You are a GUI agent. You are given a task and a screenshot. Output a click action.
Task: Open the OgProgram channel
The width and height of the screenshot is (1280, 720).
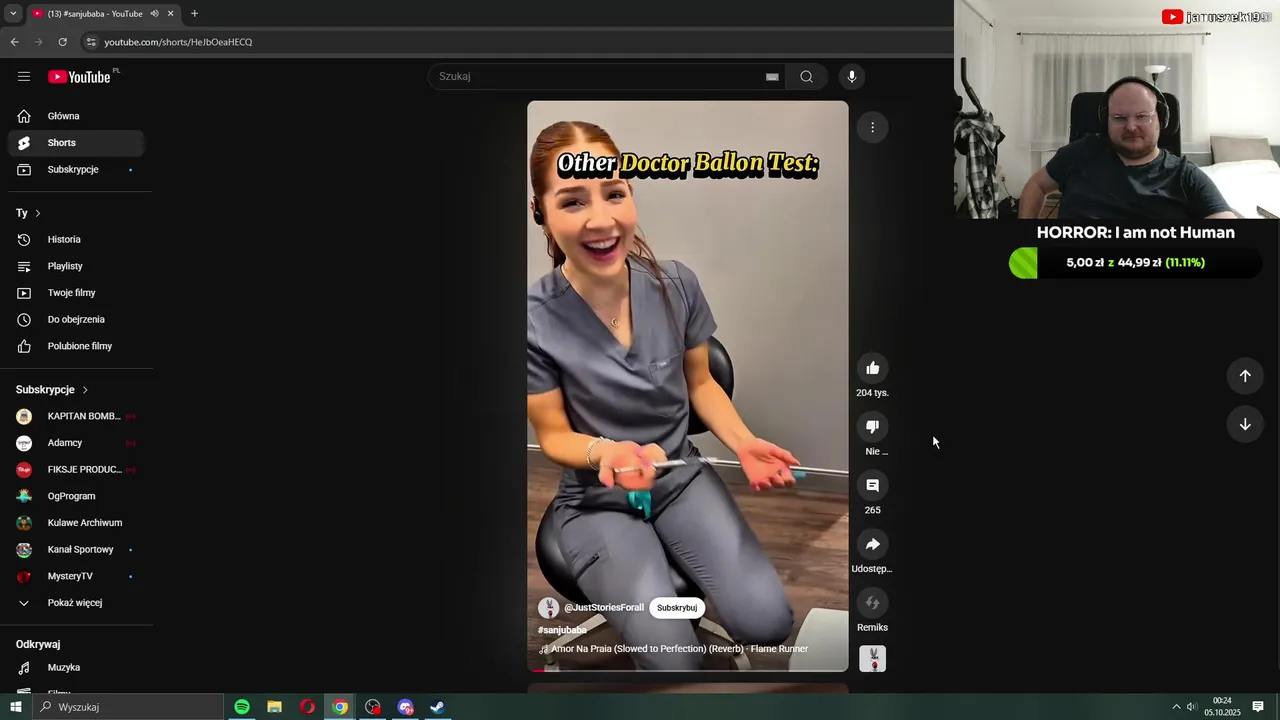tap(76, 496)
